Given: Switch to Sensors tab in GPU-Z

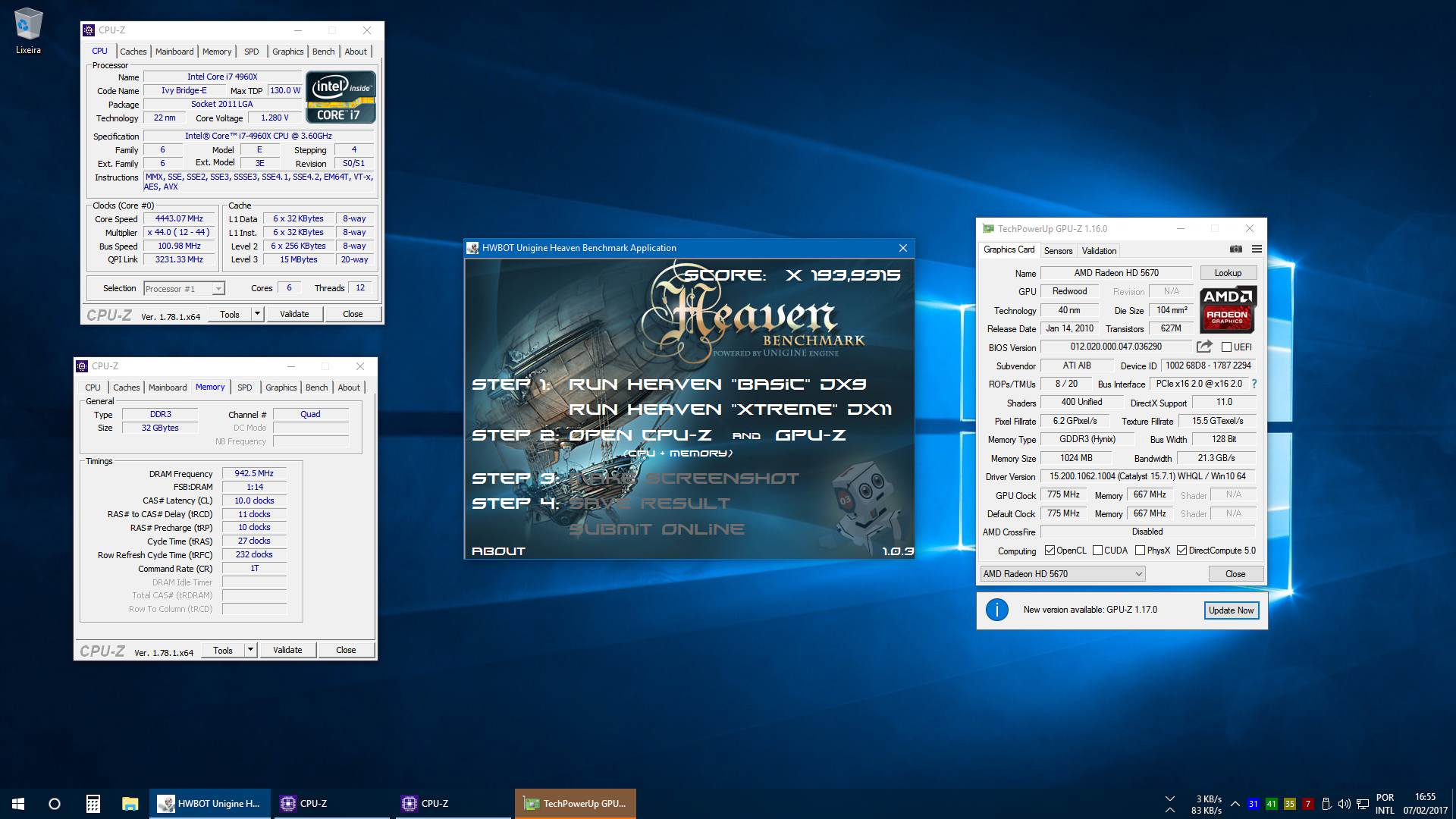Looking at the screenshot, I should click(1058, 251).
